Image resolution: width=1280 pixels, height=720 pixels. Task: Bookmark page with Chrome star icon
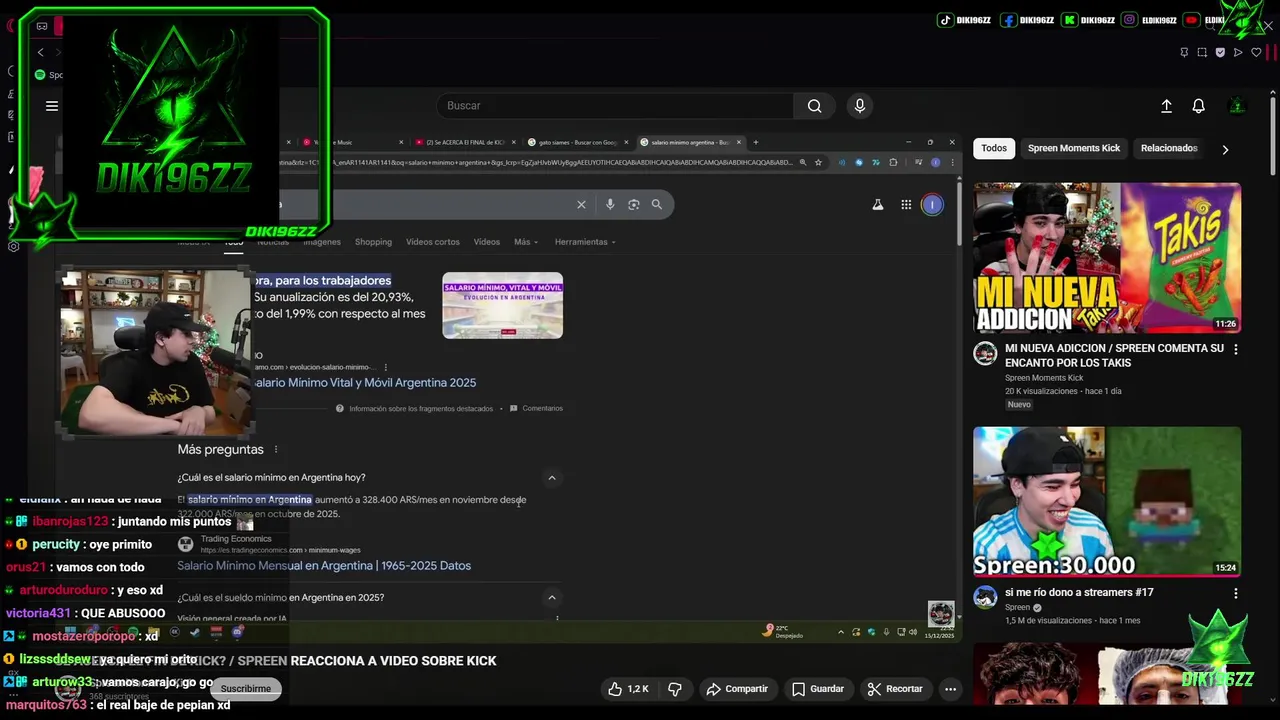point(818,162)
